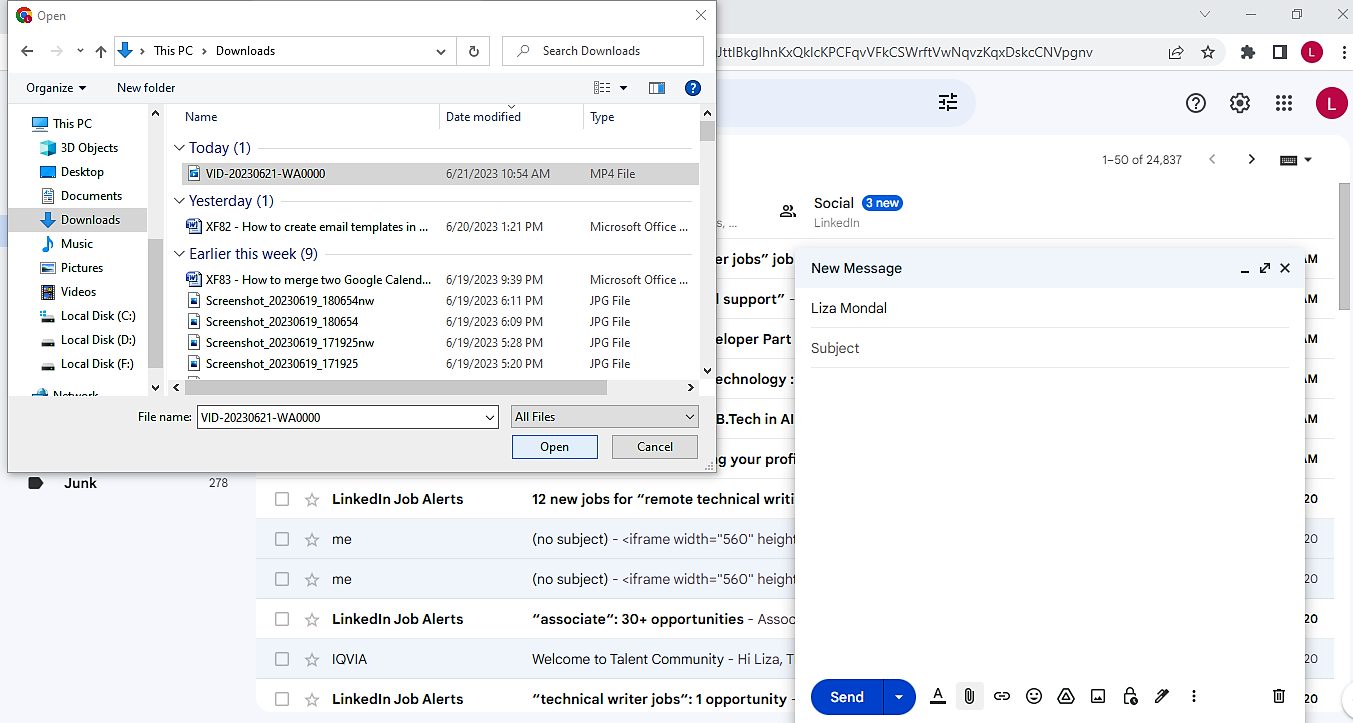
Task: Click the Up folder arrow in Open dialog
Action: point(100,51)
